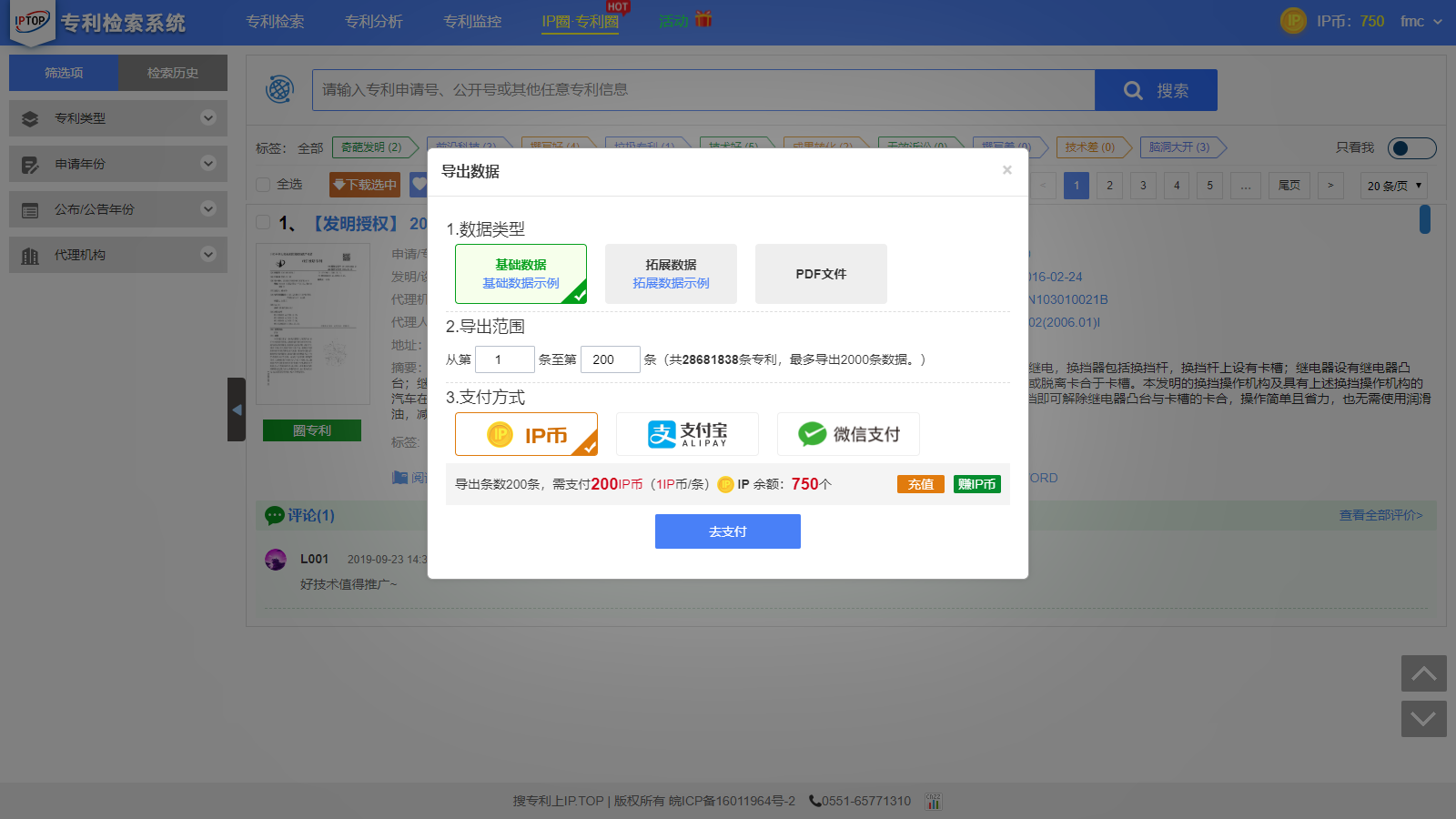This screenshot has height=819, width=1456.
Task: Collapse the left sidebar with arrow handle
Action: pos(237,409)
